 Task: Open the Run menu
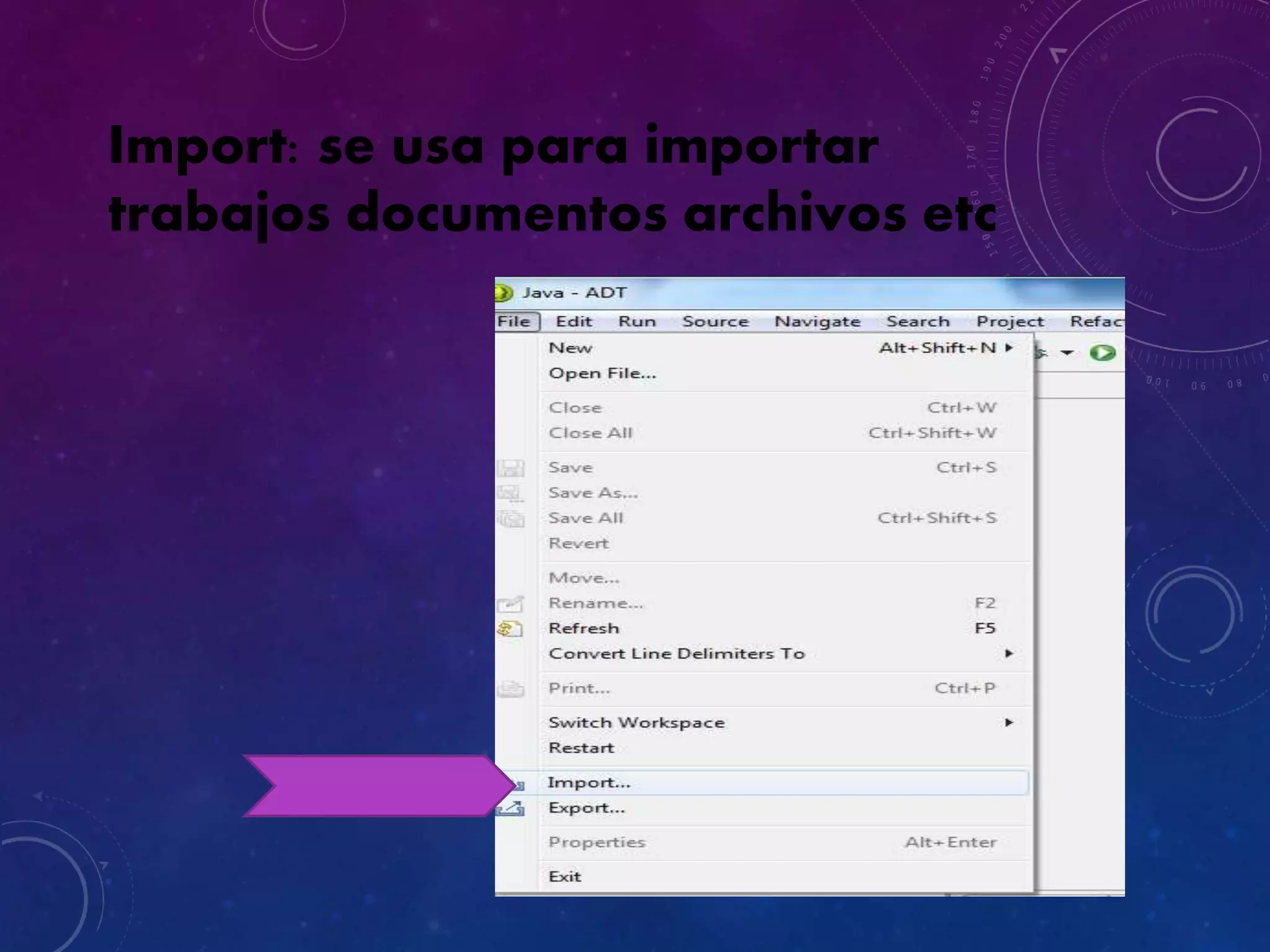pos(637,322)
